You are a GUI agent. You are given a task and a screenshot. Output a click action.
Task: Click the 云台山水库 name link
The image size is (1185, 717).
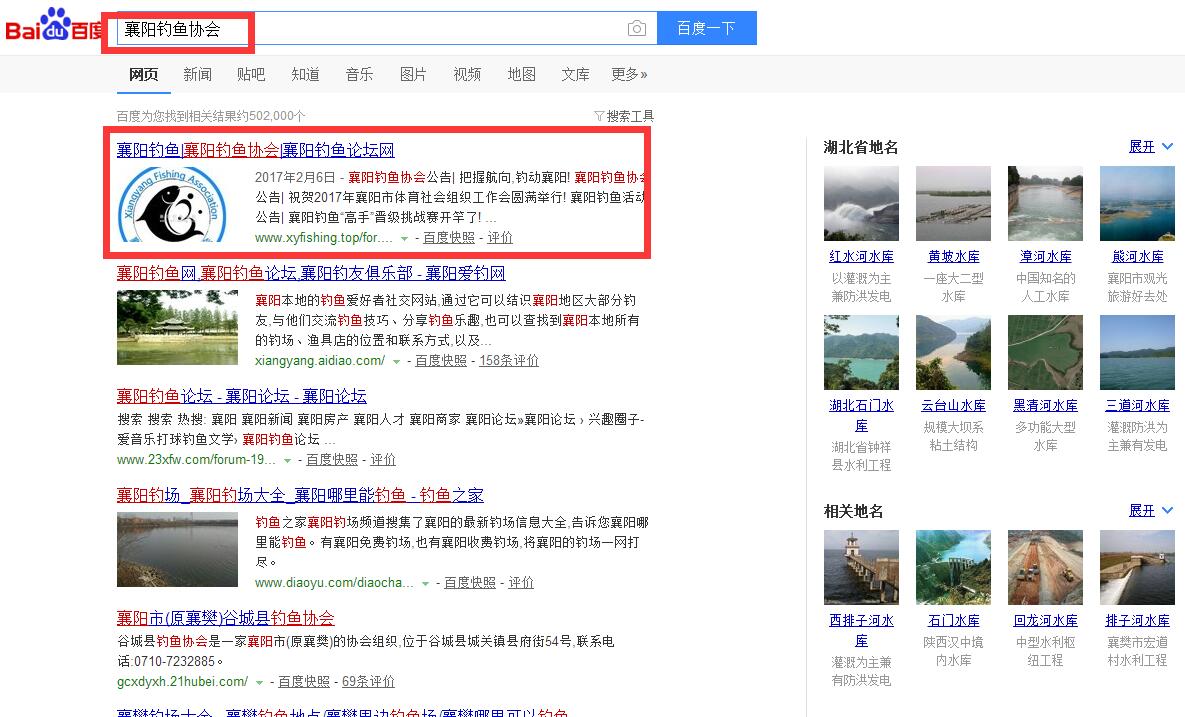click(x=954, y=406)
